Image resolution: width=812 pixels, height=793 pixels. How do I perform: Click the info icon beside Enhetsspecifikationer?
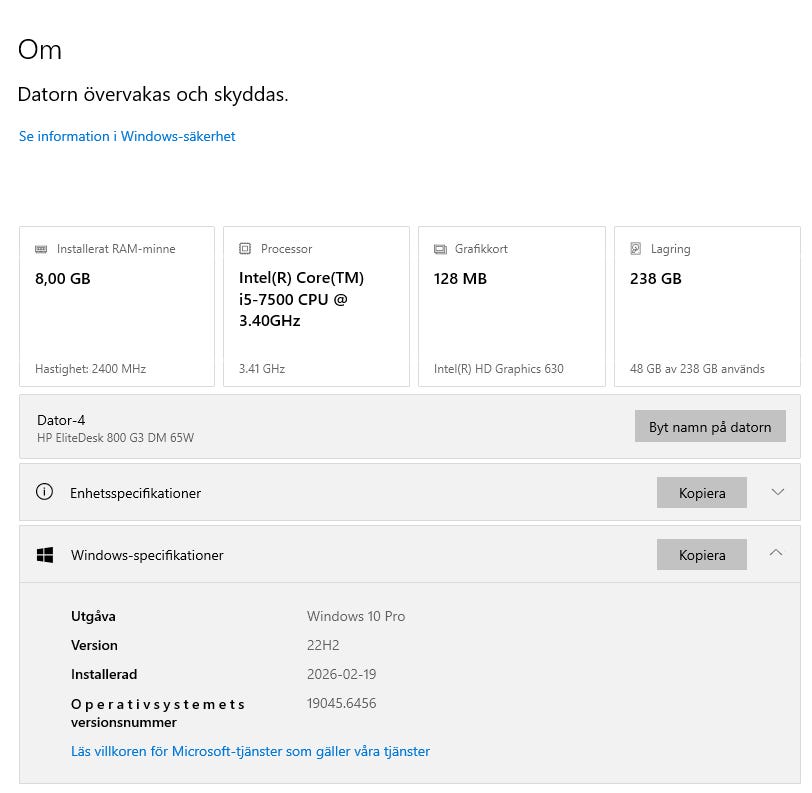(44, 492)
